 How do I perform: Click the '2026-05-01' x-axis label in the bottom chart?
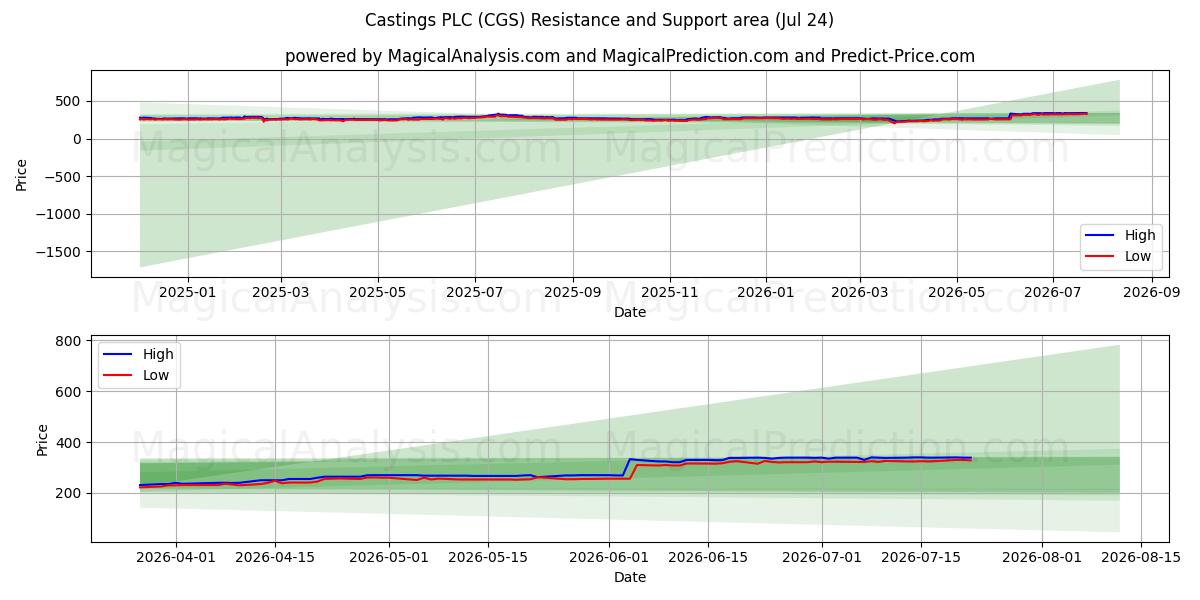coord(389,558)
